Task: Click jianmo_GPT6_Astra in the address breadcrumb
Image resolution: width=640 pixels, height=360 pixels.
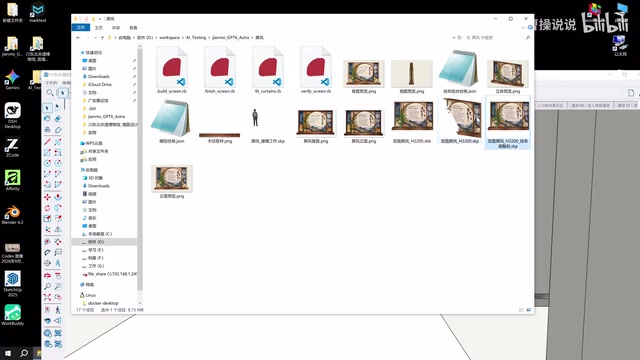Action: click(231, 38)
